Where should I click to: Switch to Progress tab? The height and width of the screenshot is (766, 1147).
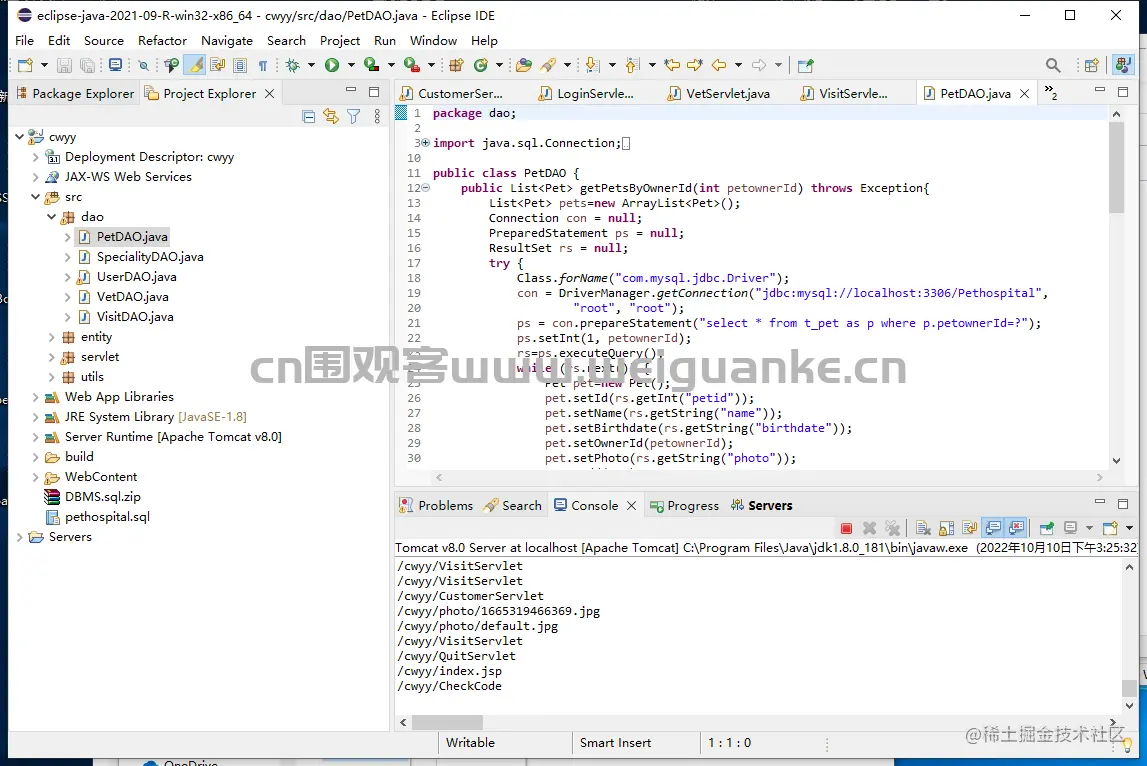click(x=685, y=506)
